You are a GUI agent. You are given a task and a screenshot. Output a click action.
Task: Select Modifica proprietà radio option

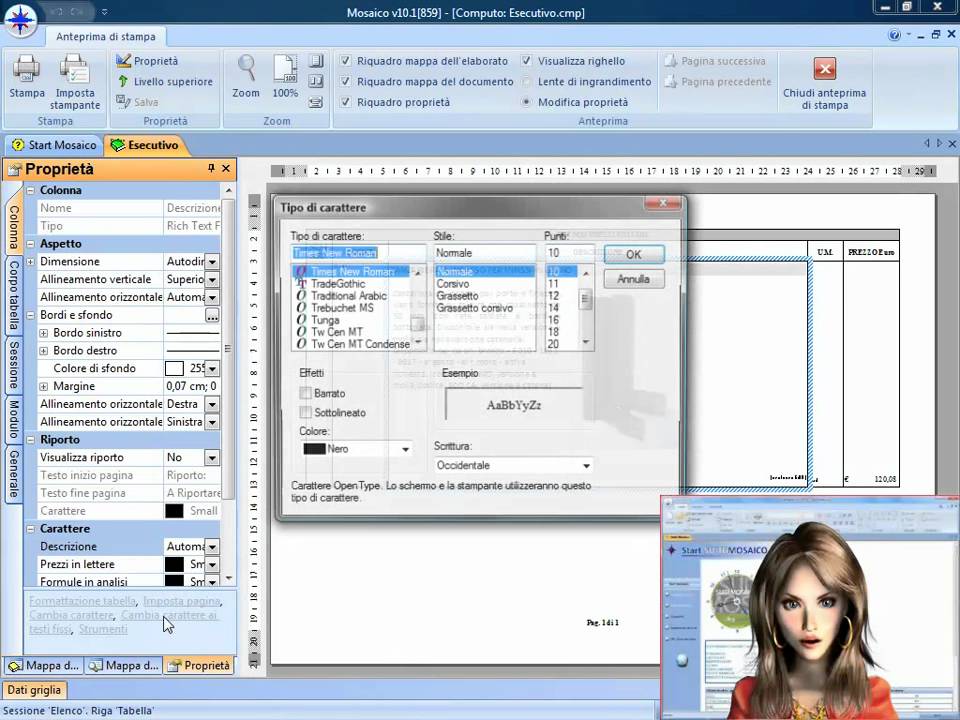click(527, 102)
